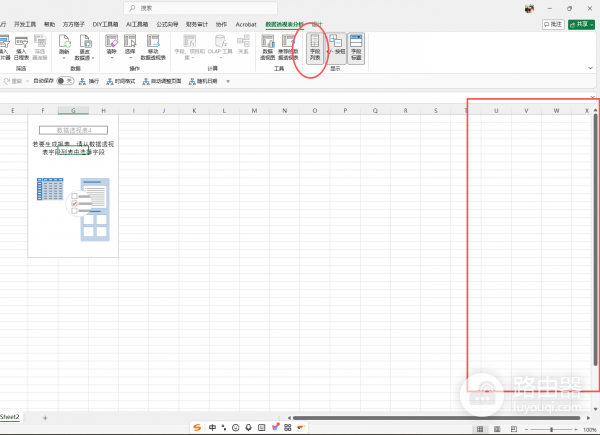Screen dimensions: 600x435
Task: Open 推荐的数据透视表 tool
Action: coord(289,46)
